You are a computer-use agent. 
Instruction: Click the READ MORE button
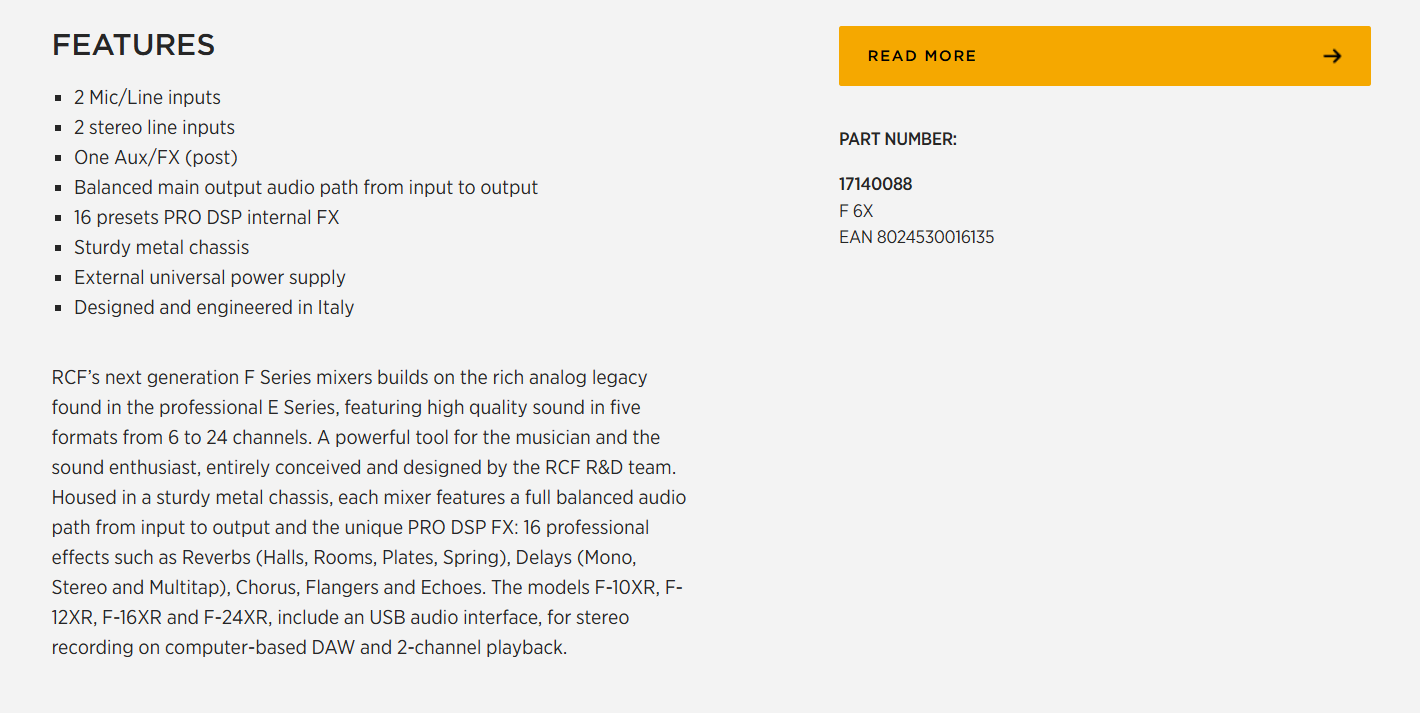click(1104, 56)
